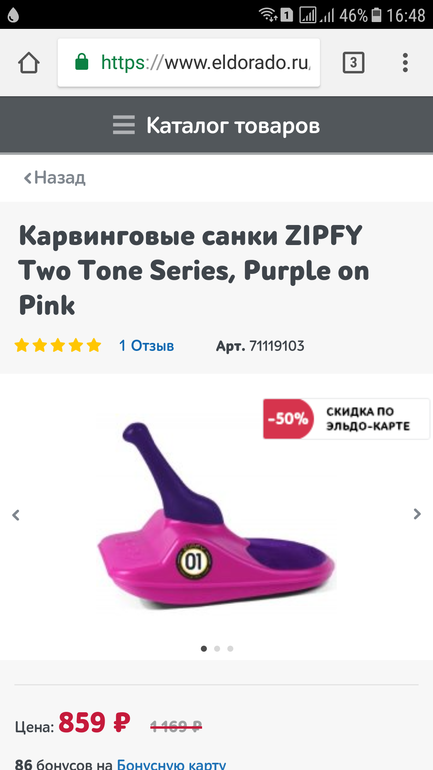Tap the battery indicator in the status bar

[376, 15]
